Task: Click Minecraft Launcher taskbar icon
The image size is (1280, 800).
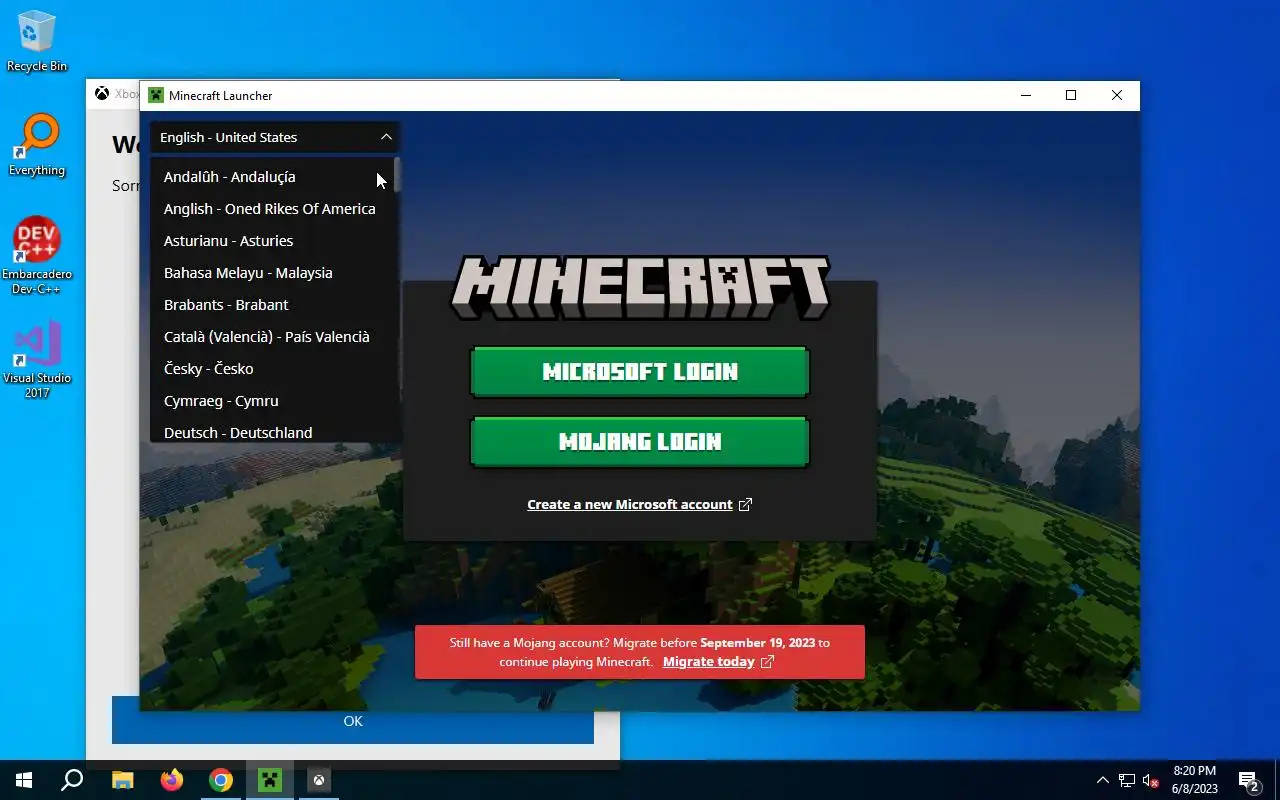Action: pyautogui.click(x=270, y=780)
